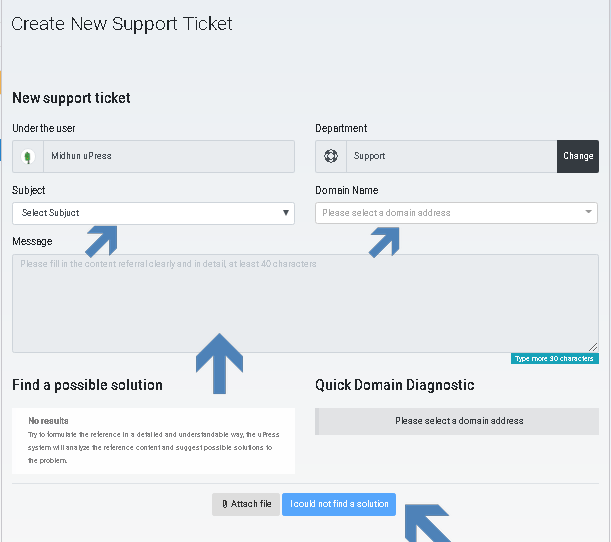Click the Find a possible solution heading
This screenshot has width=611, height=542.
(x=87, y=385)
